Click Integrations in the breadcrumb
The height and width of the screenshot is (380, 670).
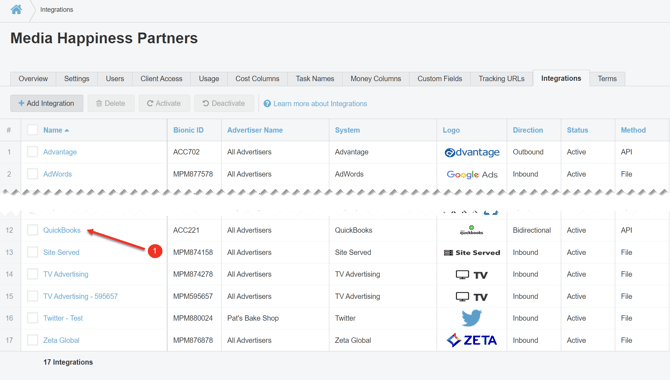56,9
